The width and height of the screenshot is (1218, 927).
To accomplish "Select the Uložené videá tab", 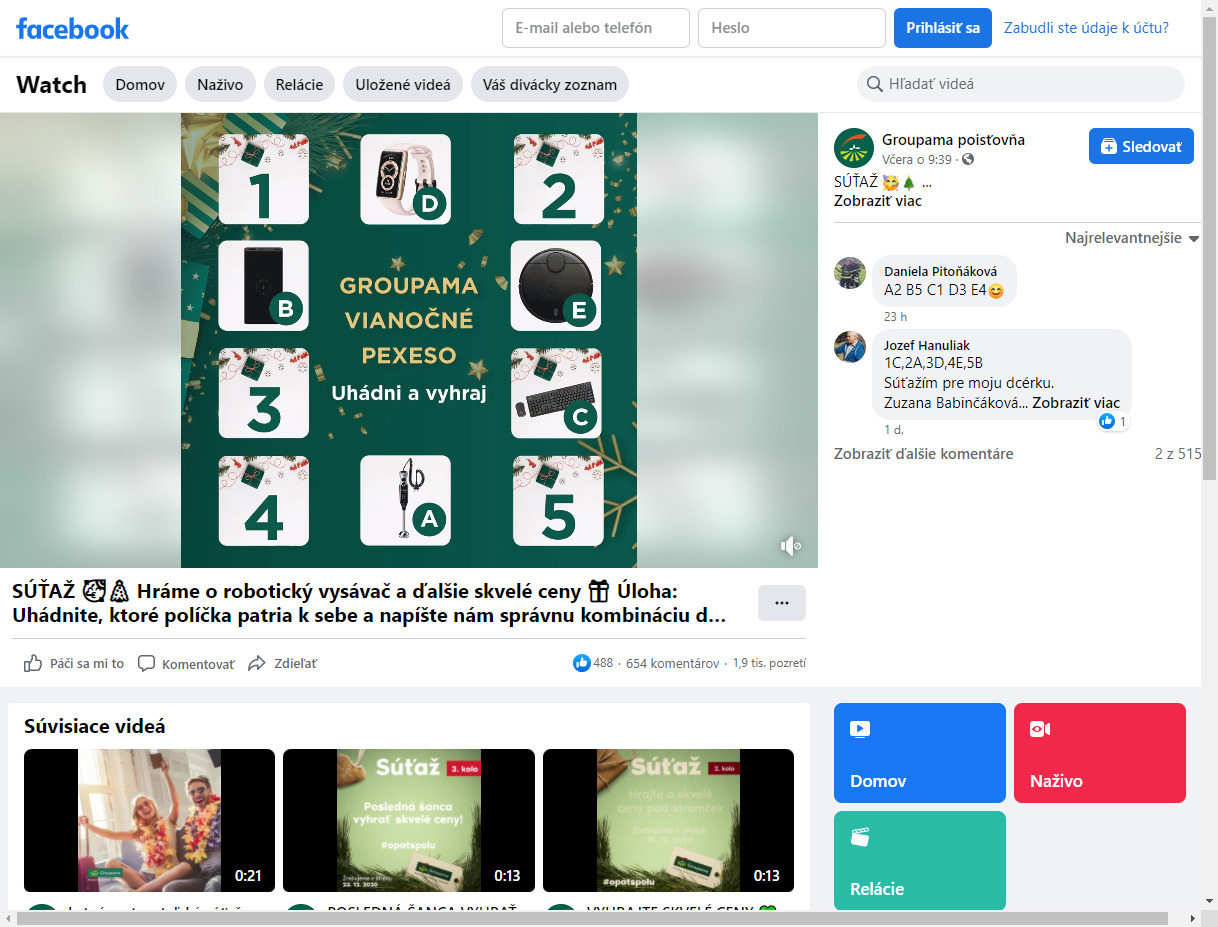I will tap(403, 84).
